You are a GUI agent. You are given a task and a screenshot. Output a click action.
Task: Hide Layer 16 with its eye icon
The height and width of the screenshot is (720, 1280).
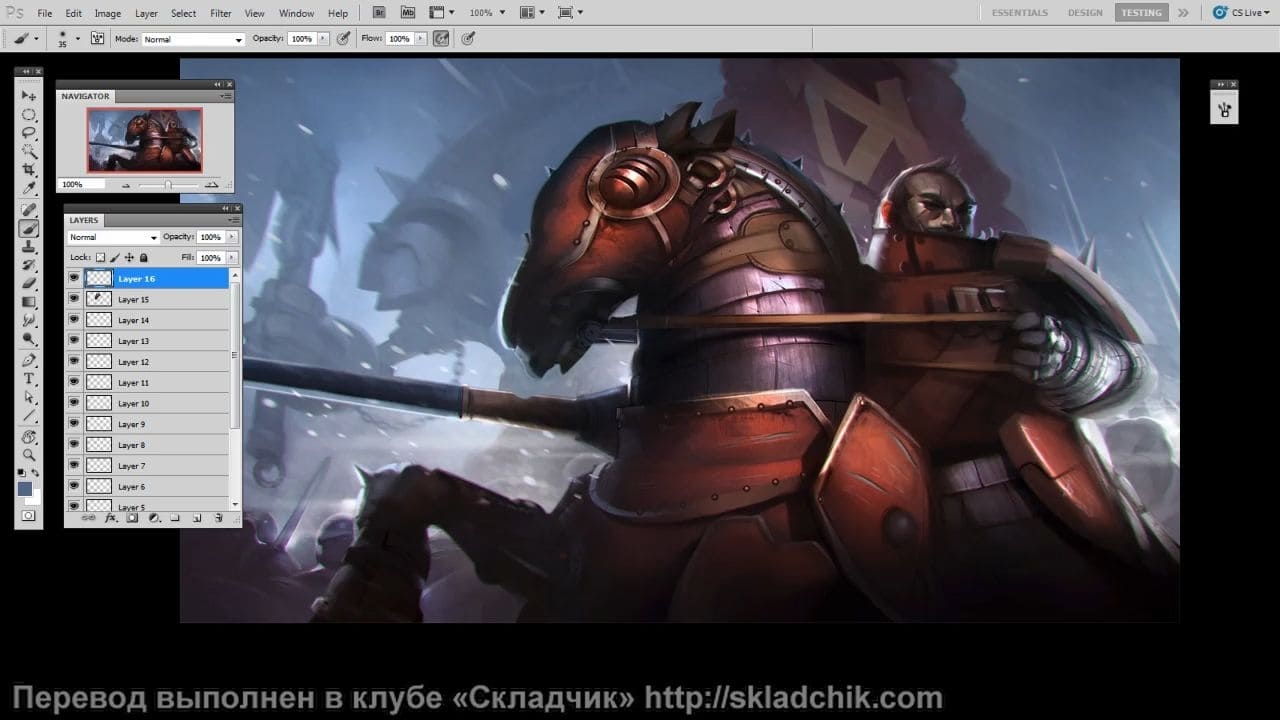(x=74, y=279)
